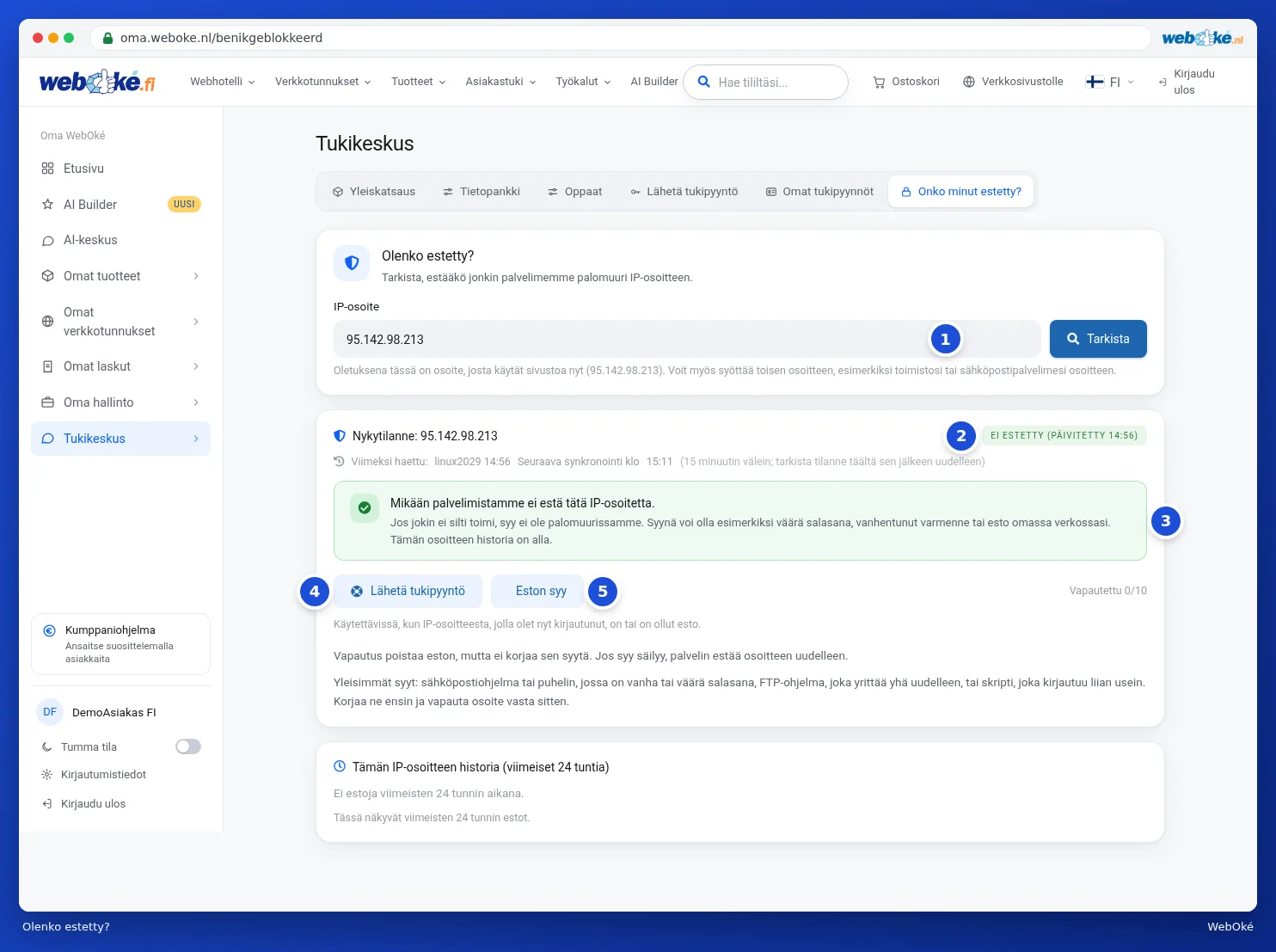Click the Kirjaudu ulos icon in header
Image resolution: width=1276 pixels, height=952 pixels.
(x=1163, y=82)
